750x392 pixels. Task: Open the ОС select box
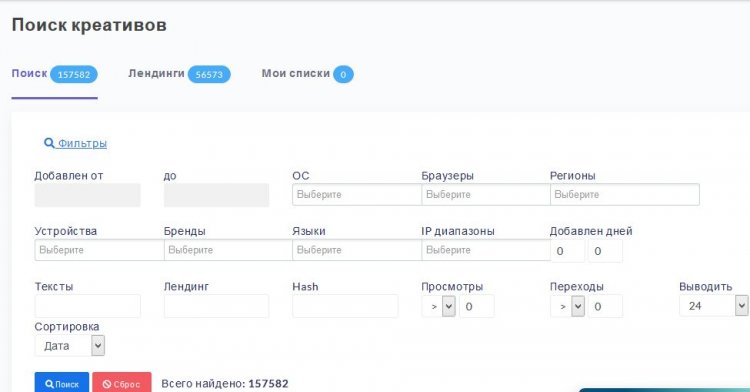pos(357,195)
